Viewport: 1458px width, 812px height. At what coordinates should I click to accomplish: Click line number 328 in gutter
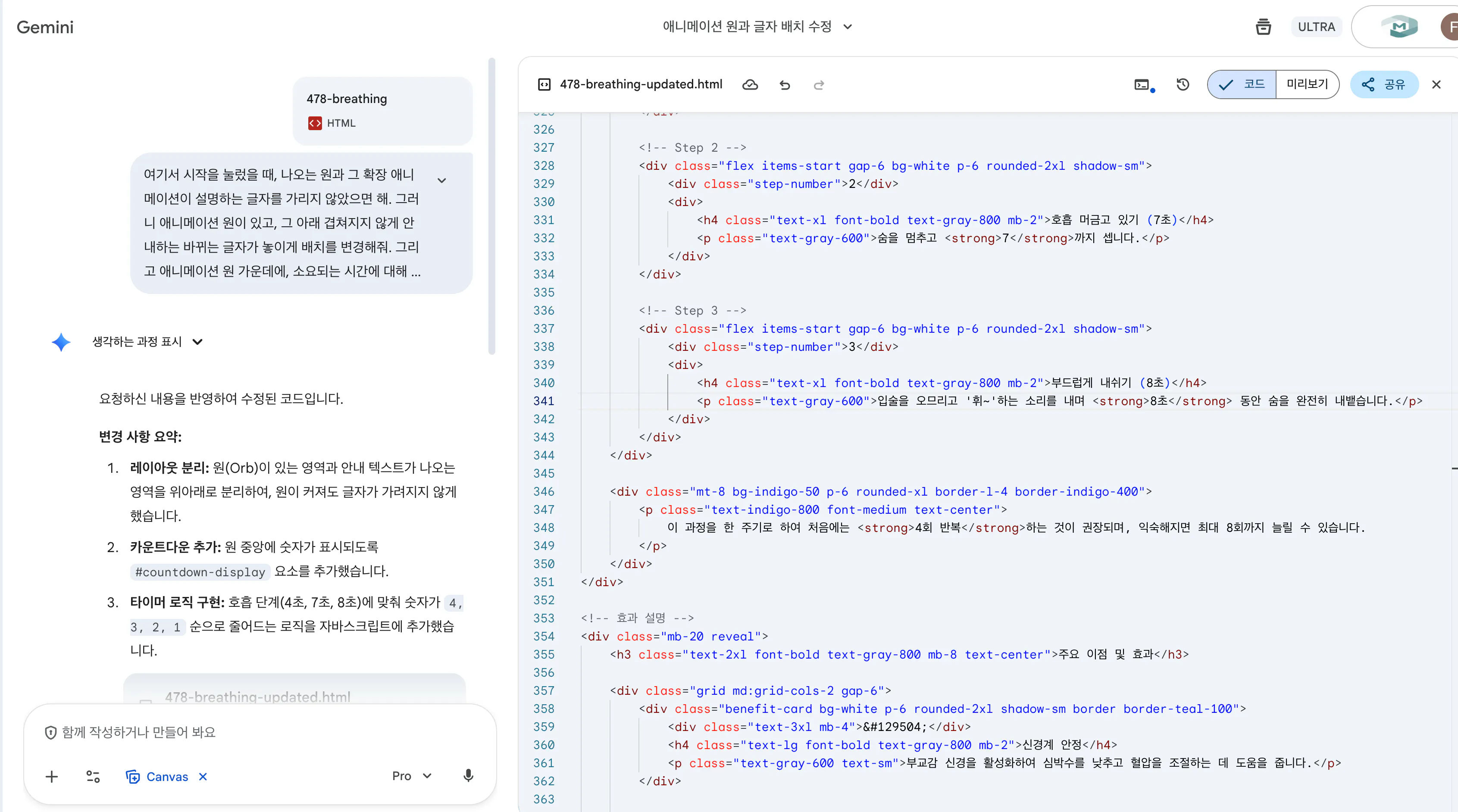[x=543, y=165]
